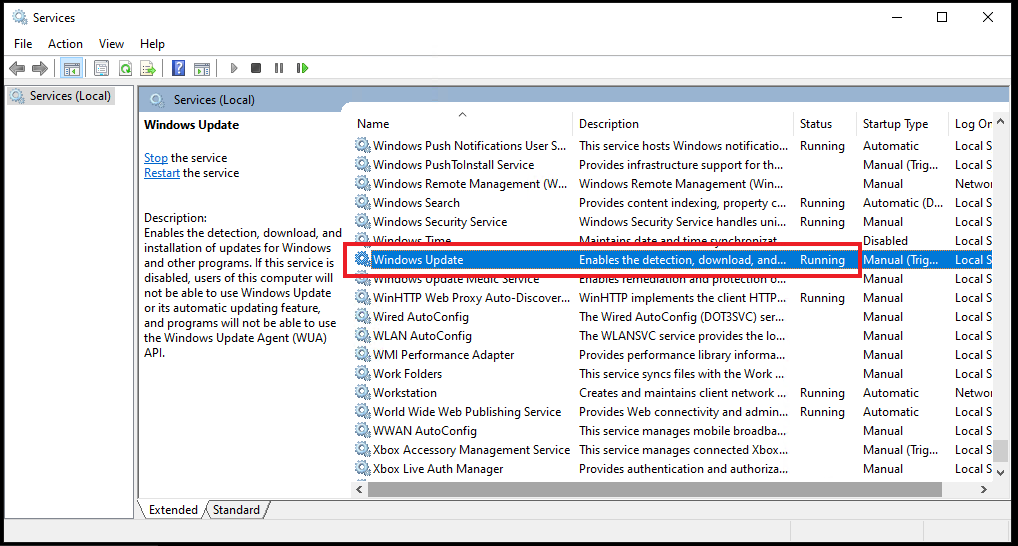
Task: Select World Wide Web Publishing Service name
Action: pyautogui.click(x=467, y=412)
